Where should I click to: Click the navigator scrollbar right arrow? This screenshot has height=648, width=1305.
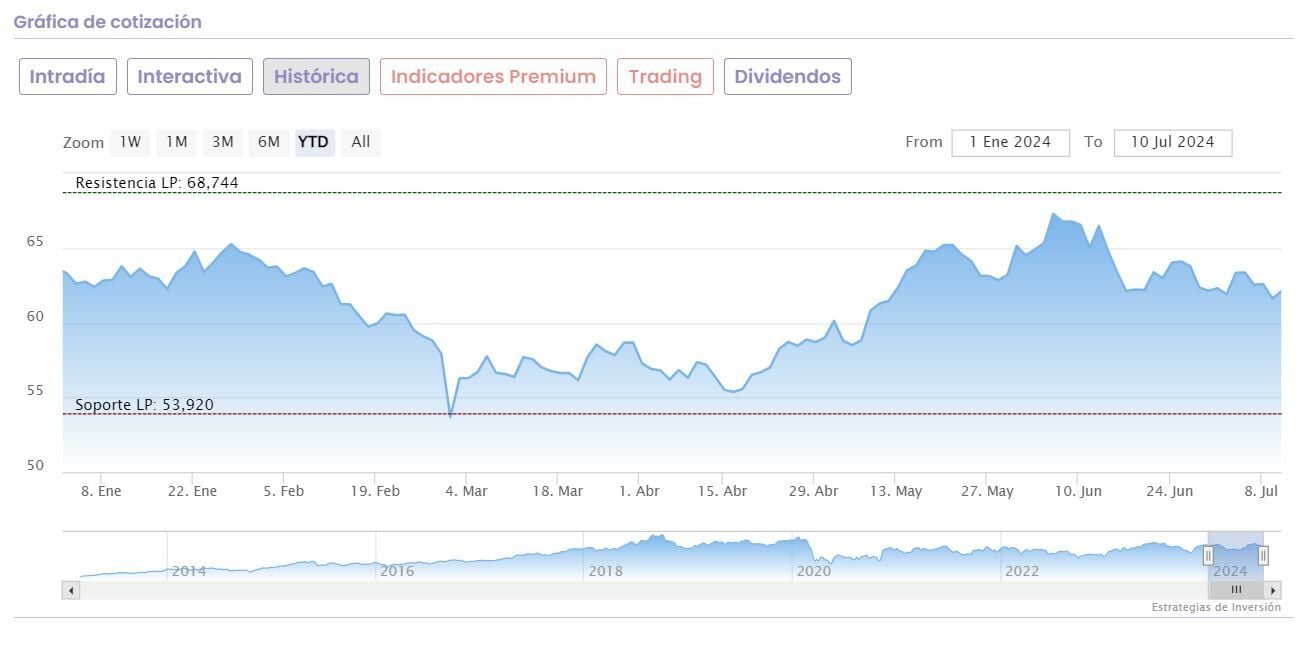pos(1273,590)
